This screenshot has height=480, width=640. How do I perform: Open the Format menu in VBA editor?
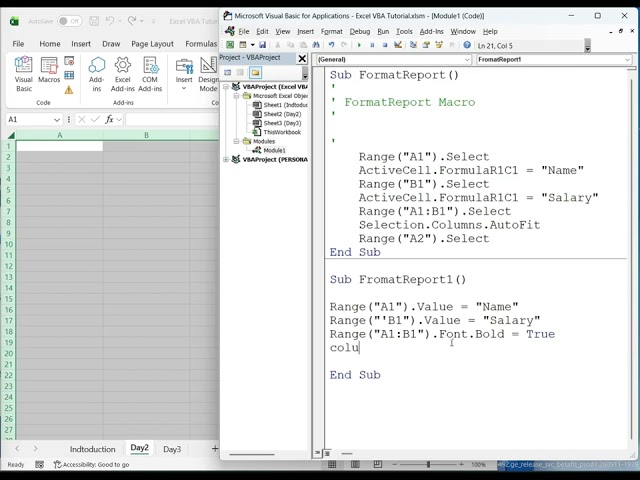331,31
